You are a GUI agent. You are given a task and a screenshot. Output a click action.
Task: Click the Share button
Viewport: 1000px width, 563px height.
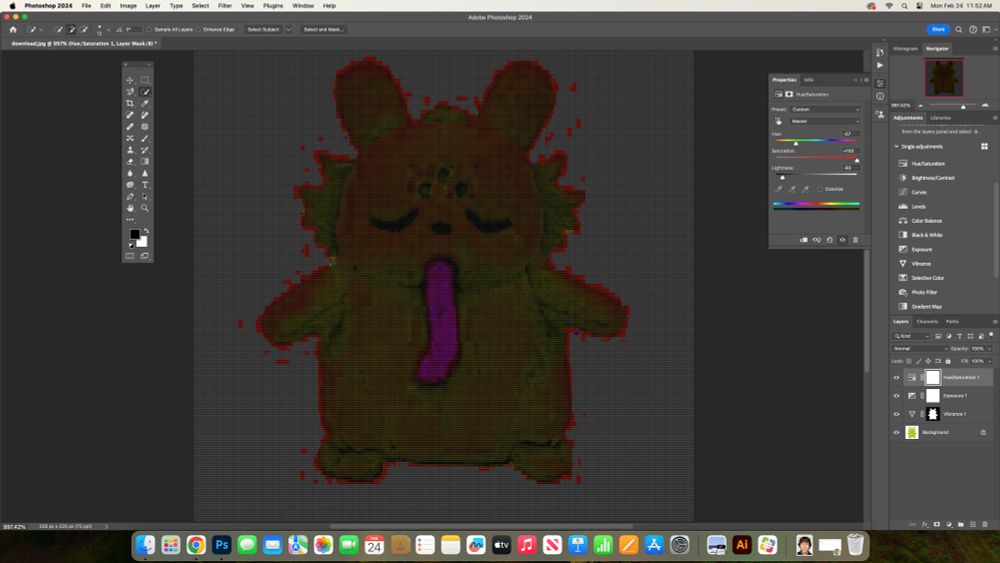(x=938, y=29)
